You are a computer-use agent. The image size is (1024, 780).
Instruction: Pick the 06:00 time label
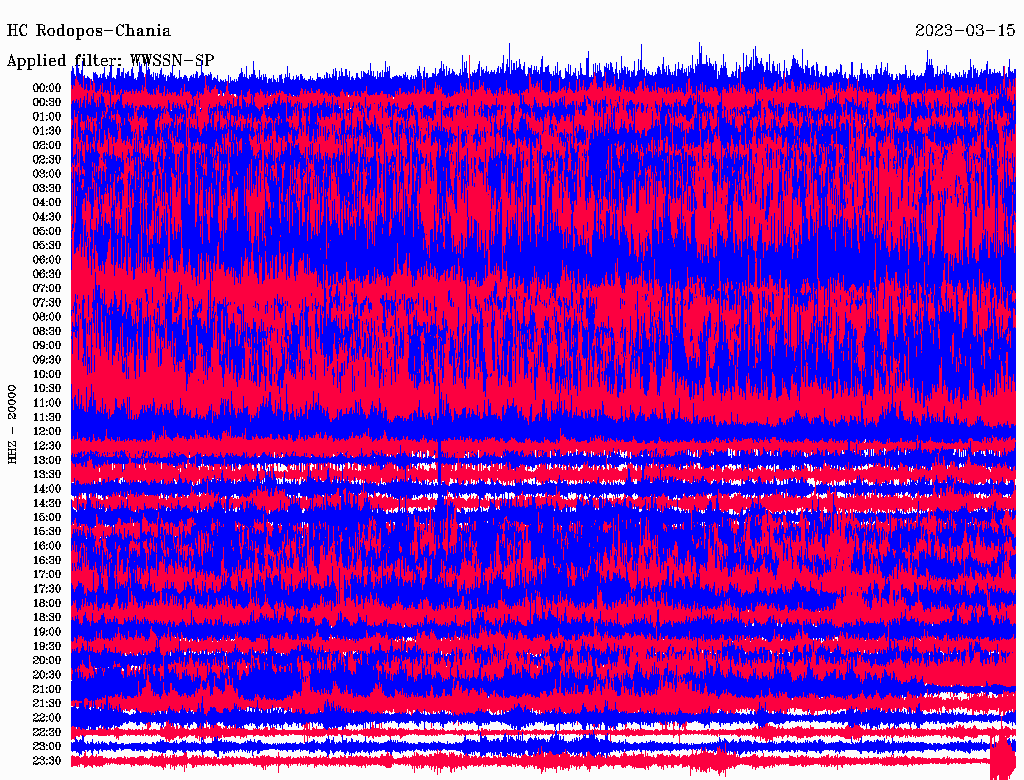47,260
